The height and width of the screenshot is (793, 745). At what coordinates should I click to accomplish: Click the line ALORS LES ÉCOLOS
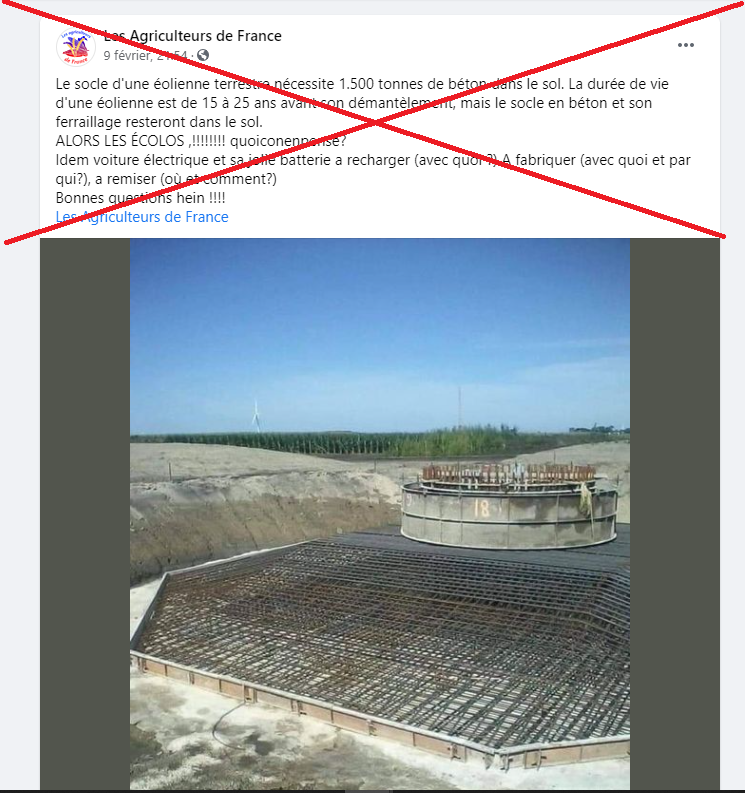coord(201,141)
